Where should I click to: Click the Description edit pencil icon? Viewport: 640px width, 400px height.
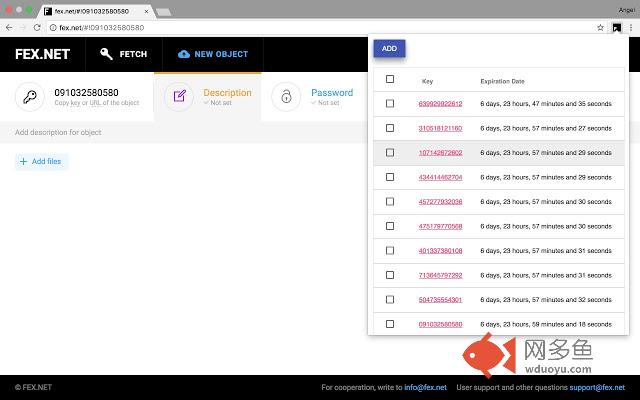pos(179,96)
